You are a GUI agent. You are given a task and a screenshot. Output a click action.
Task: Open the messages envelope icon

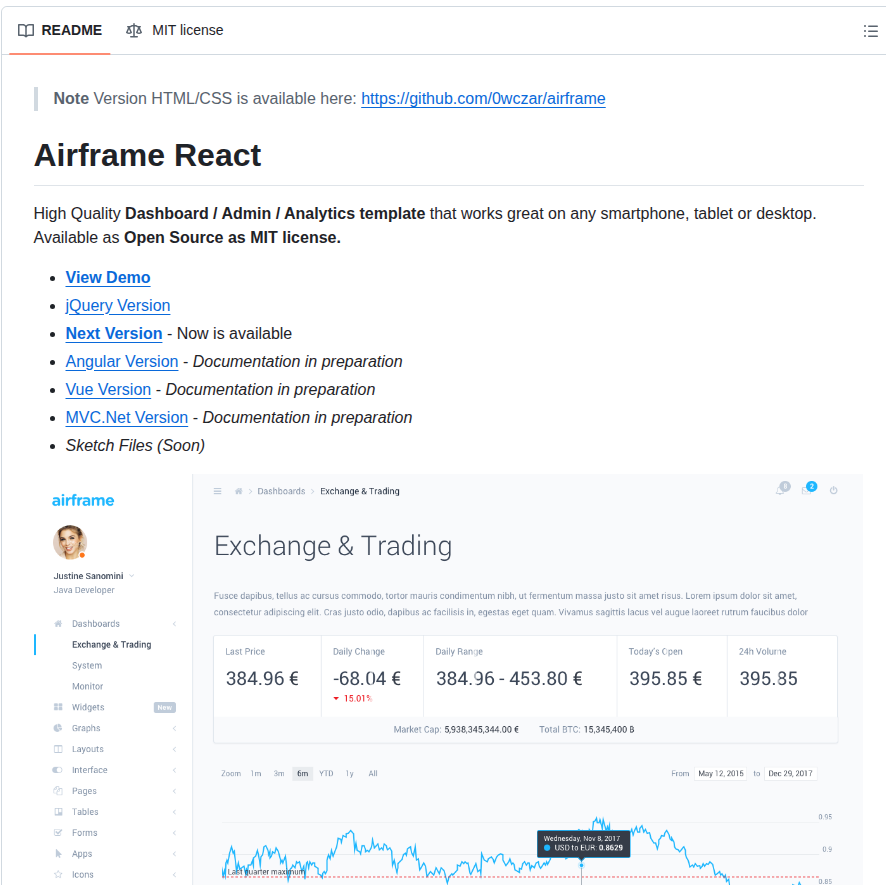click(807, 490)
